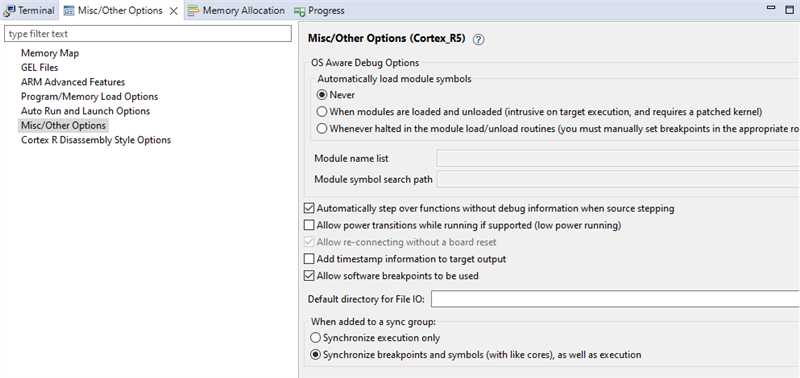
Task: Click the OS Aware Debug Options label
Action: (x=365, y=63)
